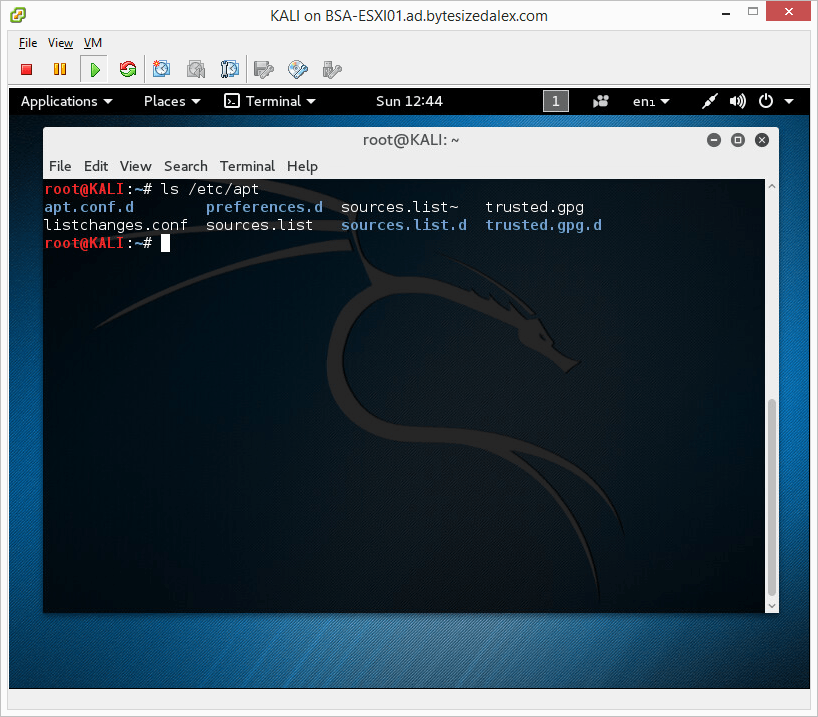
Task: Click the USB device toolbar icon
Action: [330, 69]
